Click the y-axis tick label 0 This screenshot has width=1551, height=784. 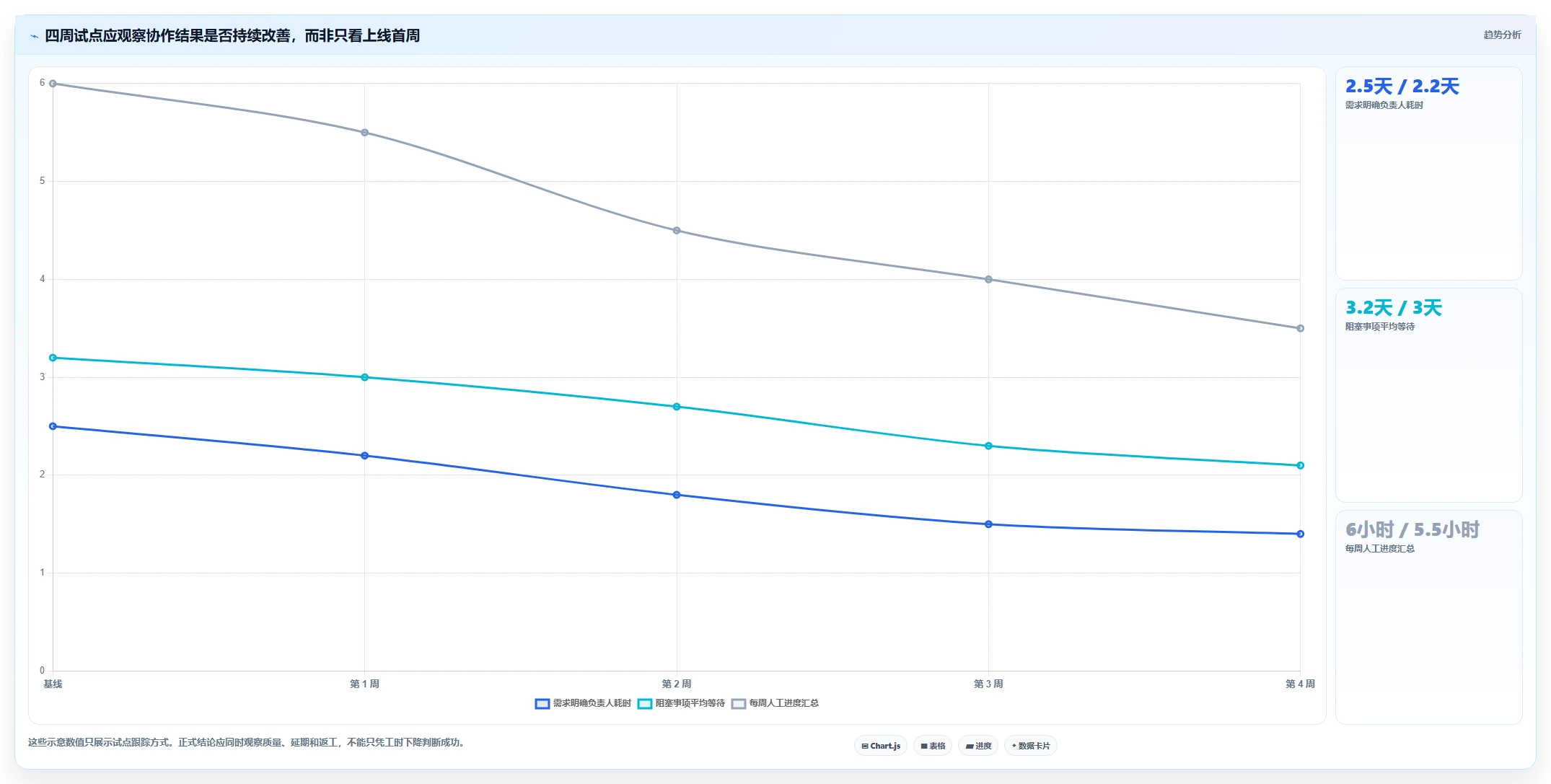tap(42, 671)
